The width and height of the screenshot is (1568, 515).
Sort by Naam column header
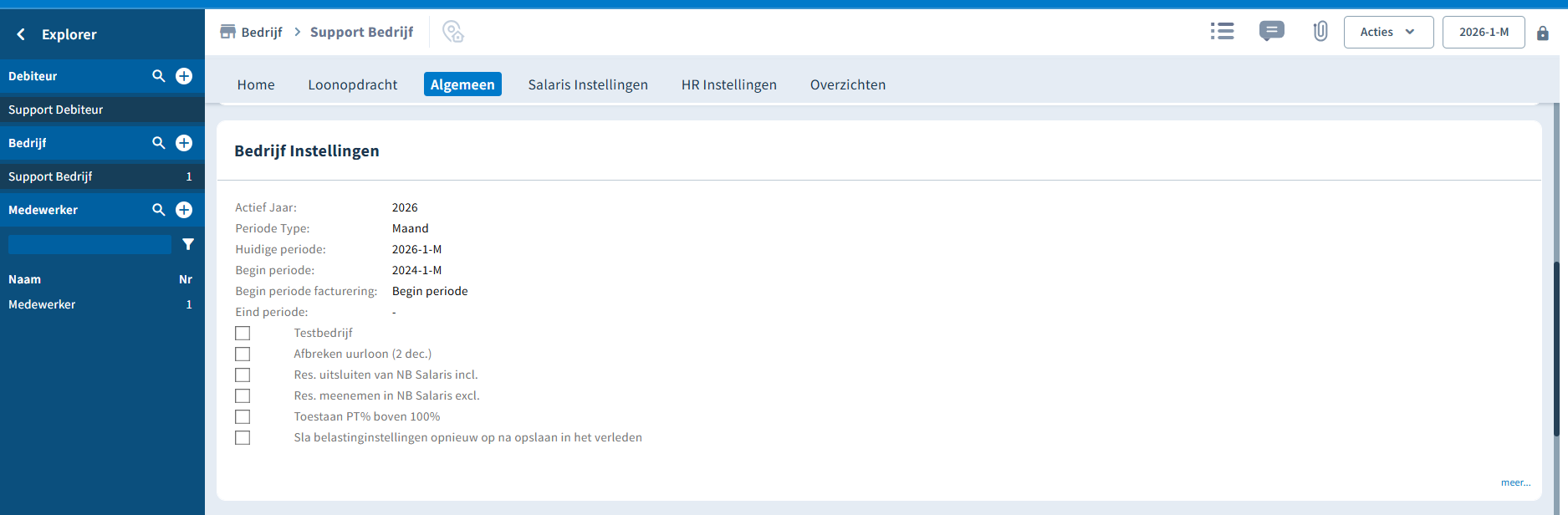click(24, 279)
